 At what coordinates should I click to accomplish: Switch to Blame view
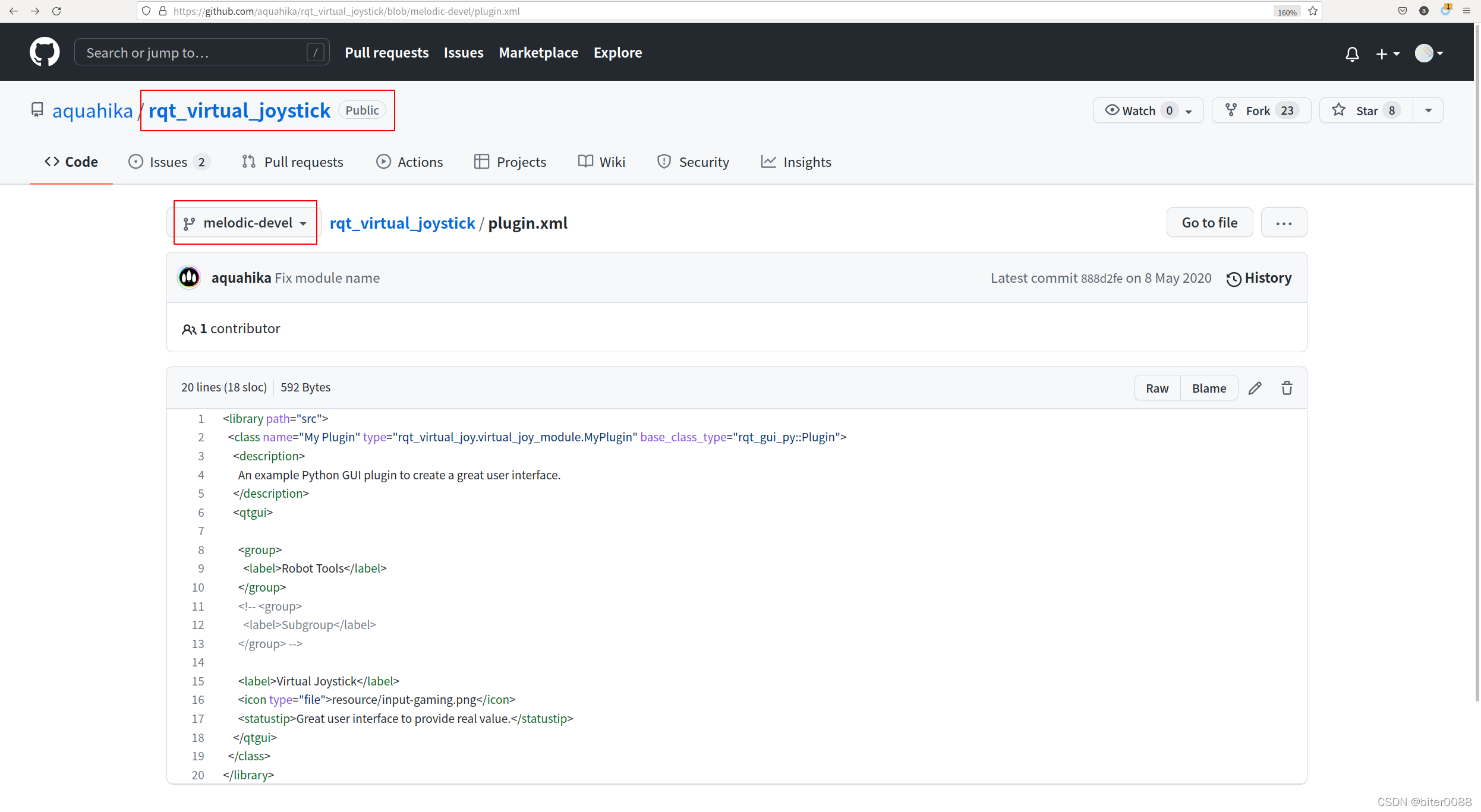[x=1209, y=387]
